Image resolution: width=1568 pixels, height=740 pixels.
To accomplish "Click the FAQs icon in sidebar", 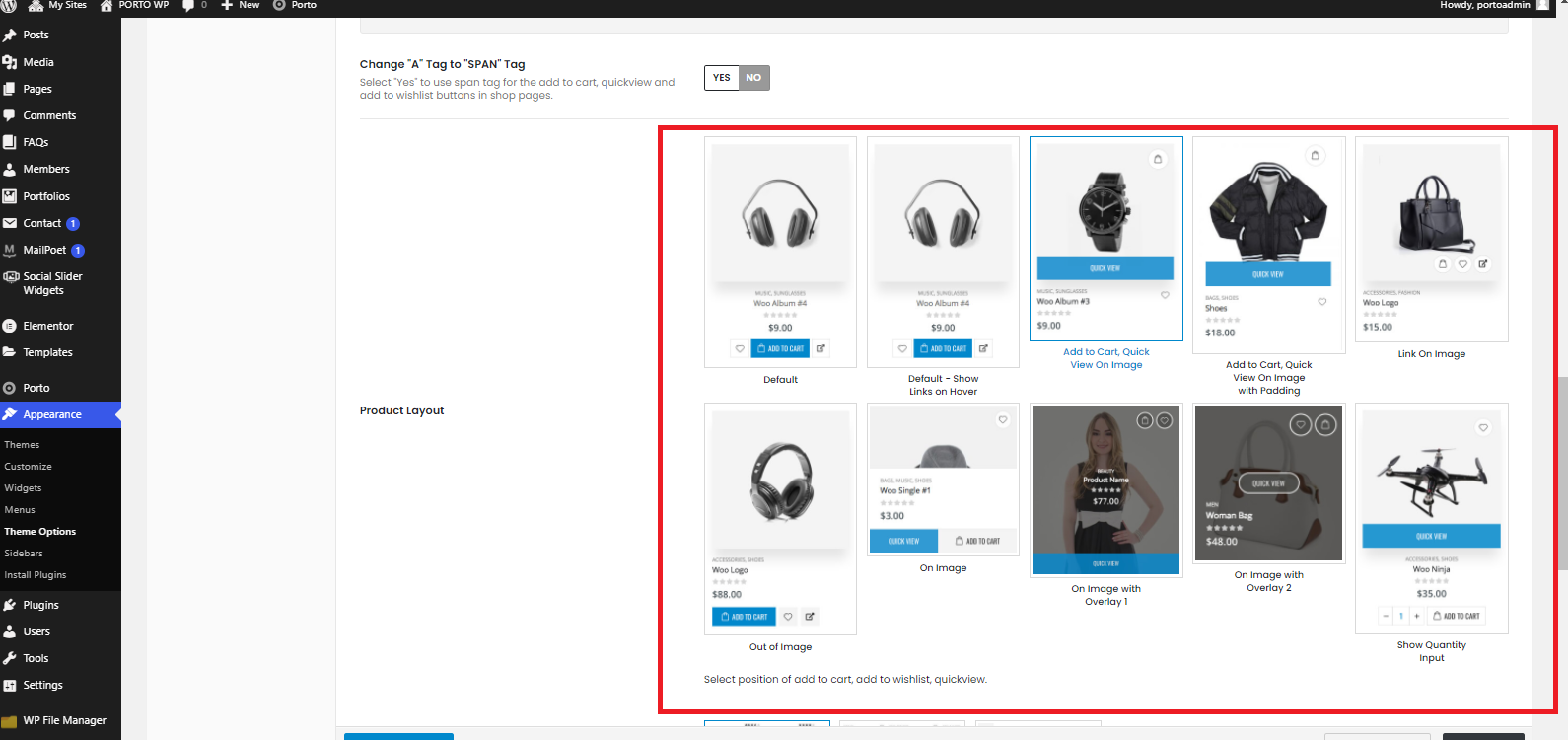I will pyautogui.click(x=10, y=142).
